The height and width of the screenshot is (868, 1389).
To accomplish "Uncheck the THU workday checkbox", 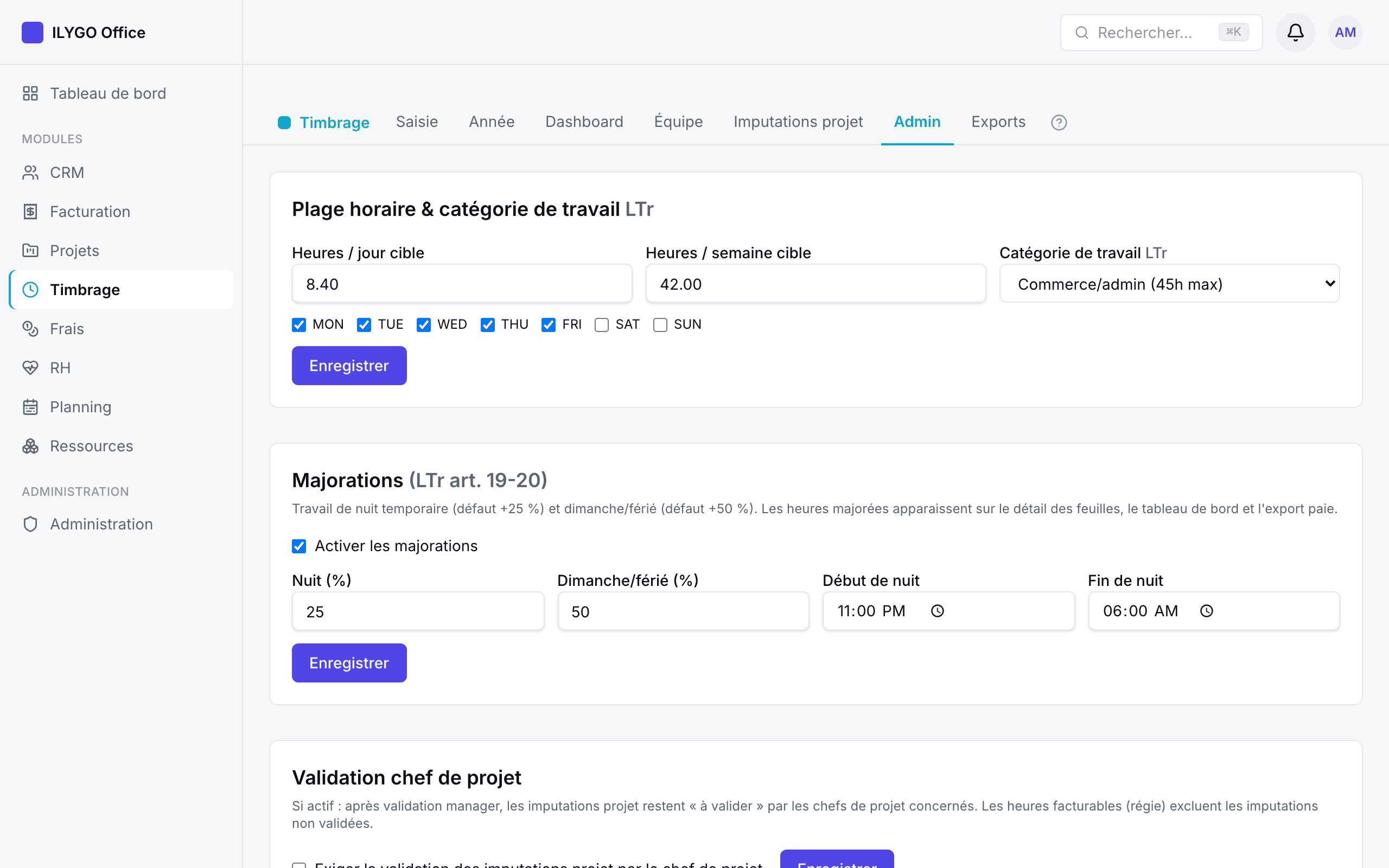I will click(488, 325).
